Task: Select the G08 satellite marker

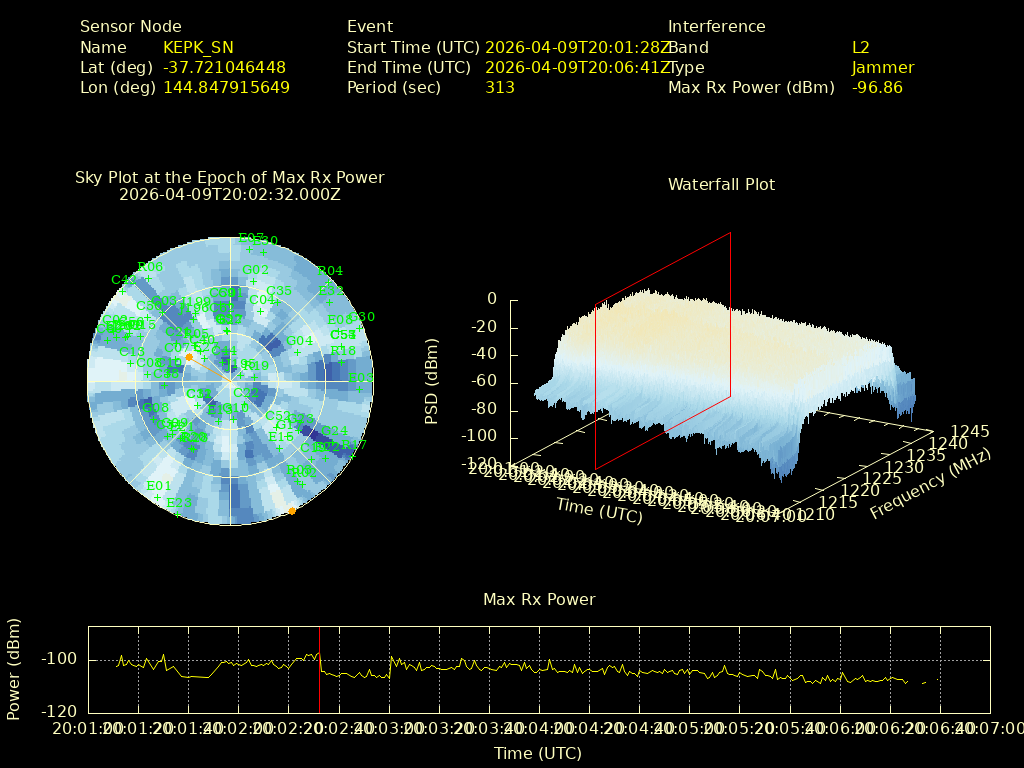Action: click(154, 419)
